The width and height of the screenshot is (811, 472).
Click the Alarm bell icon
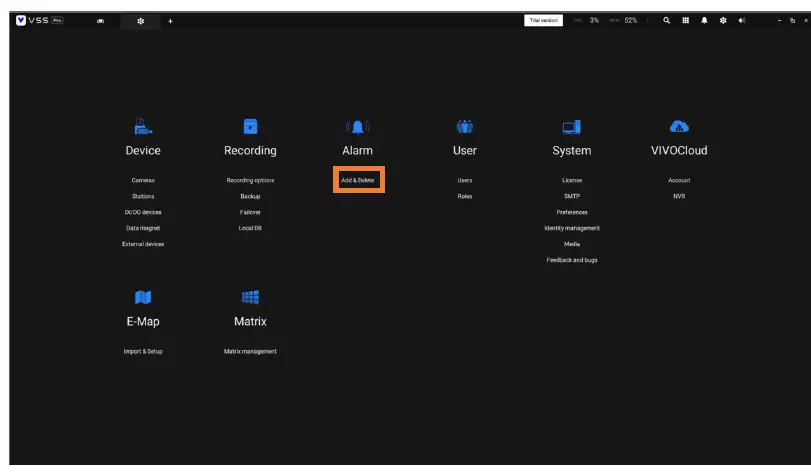pyautogui.click(x=357, y=126)
